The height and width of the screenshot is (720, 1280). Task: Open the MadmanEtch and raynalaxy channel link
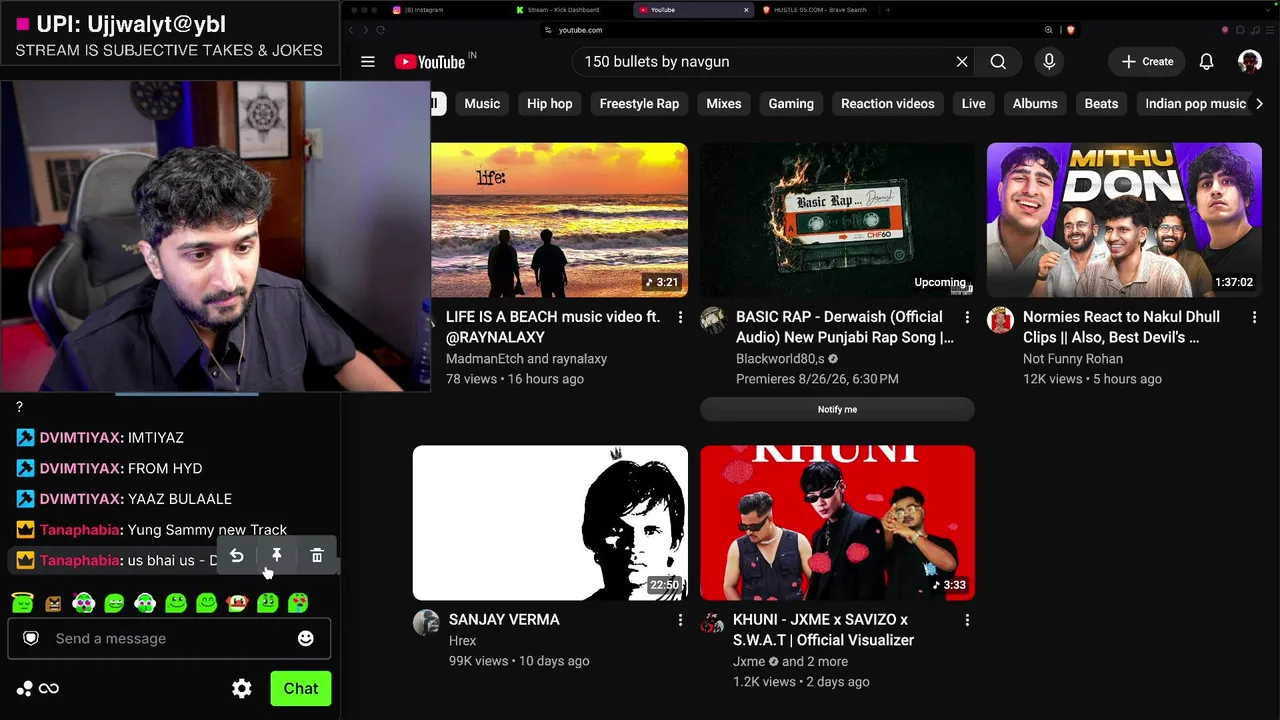point(526,359)
